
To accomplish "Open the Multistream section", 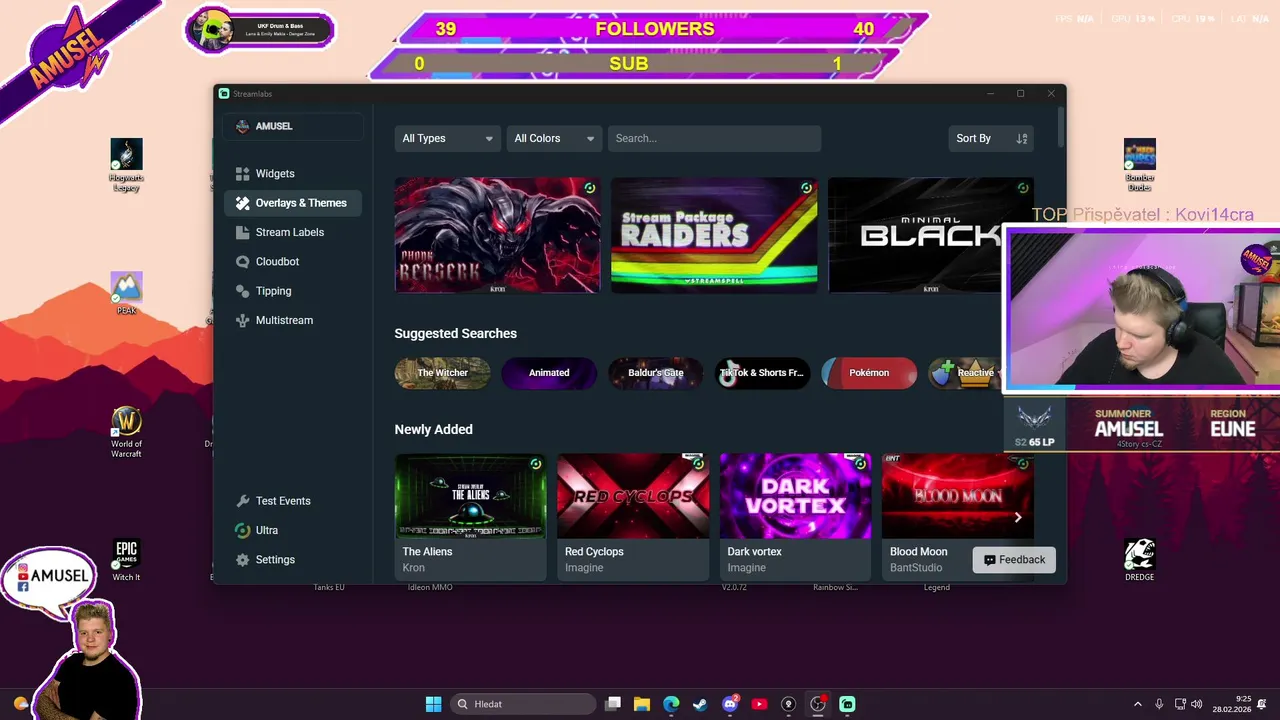I will click(x=293, y=320).
